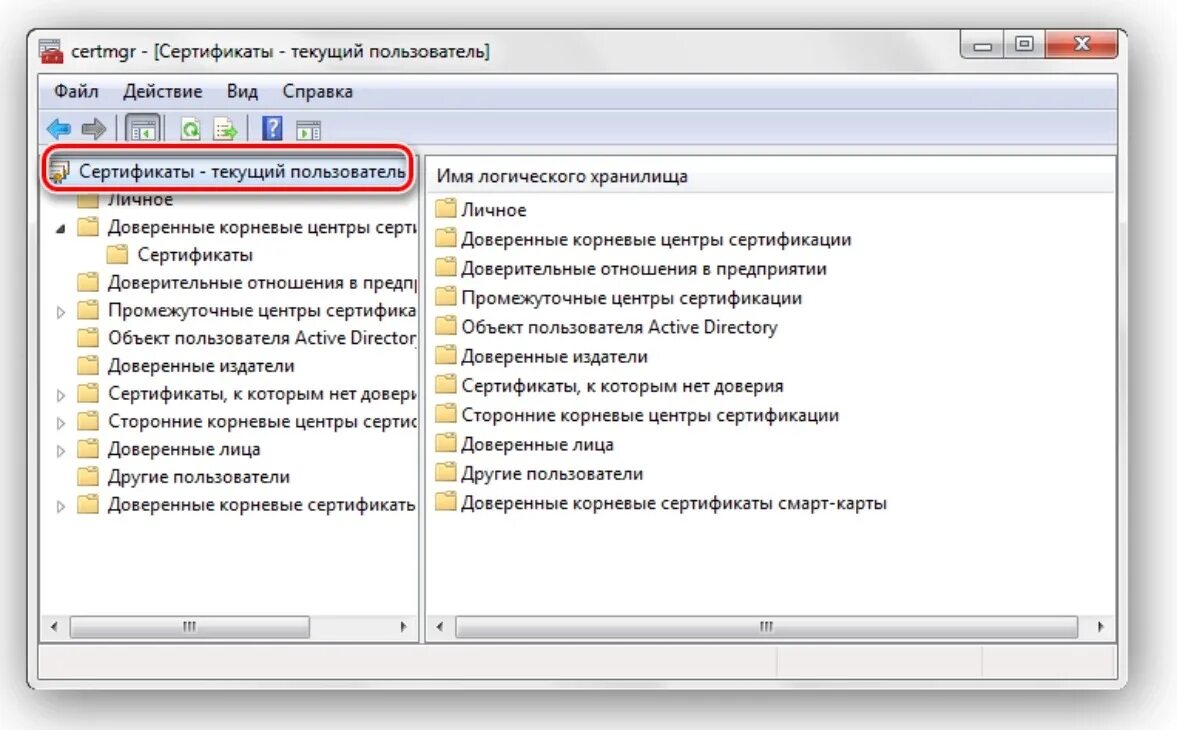Click left arrow of left pane scrollbar

point(53,626)
